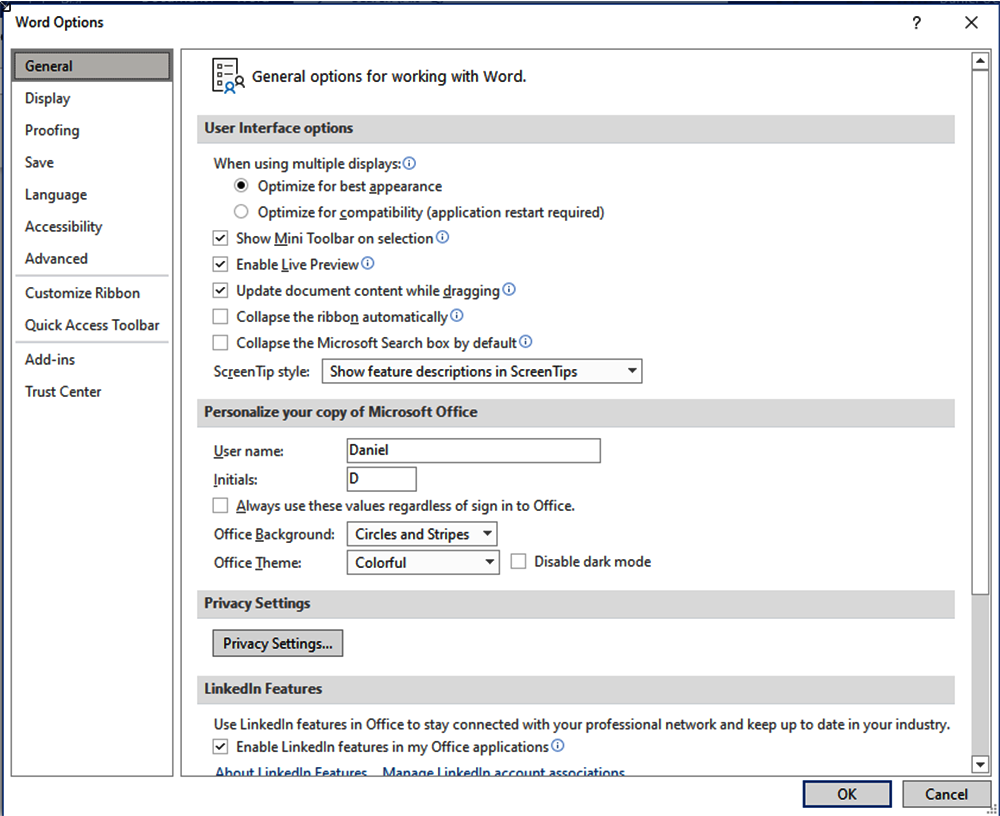
Task: Open the Trust Center section
Action: pyautogui.click(x=63, y=392)
